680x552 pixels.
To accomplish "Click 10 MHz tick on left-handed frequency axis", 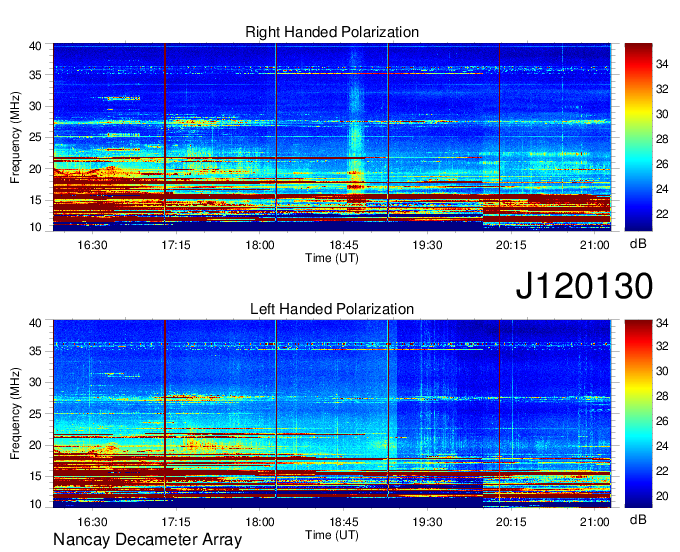I will 36,504.
